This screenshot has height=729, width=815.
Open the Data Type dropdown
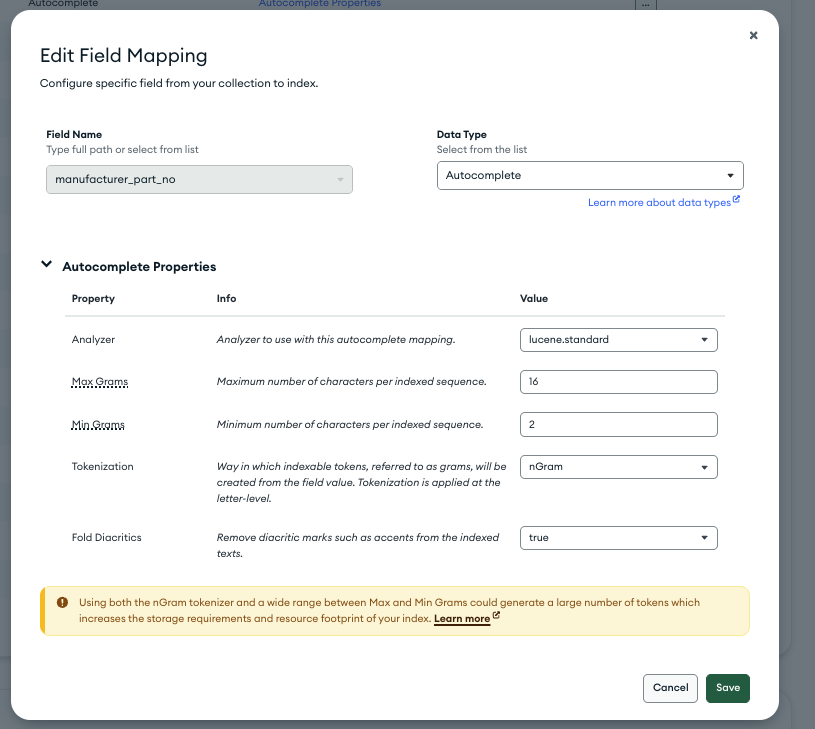(590, 176)
